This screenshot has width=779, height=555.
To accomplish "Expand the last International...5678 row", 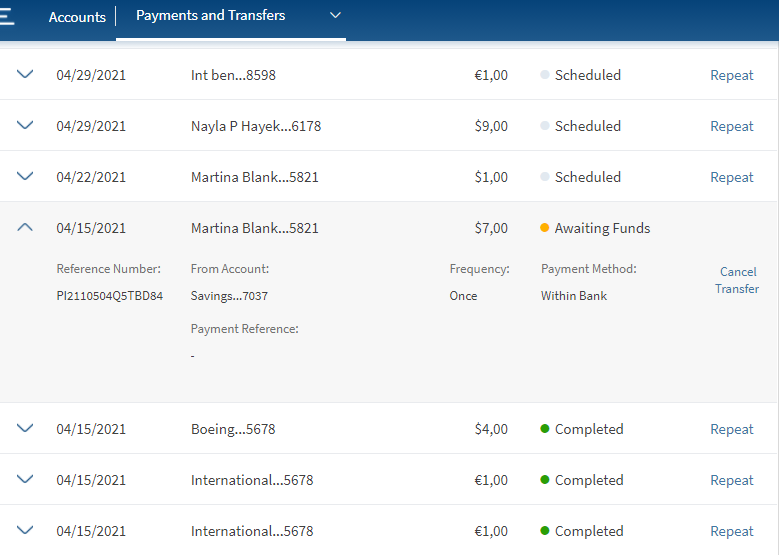I will 26,531.
